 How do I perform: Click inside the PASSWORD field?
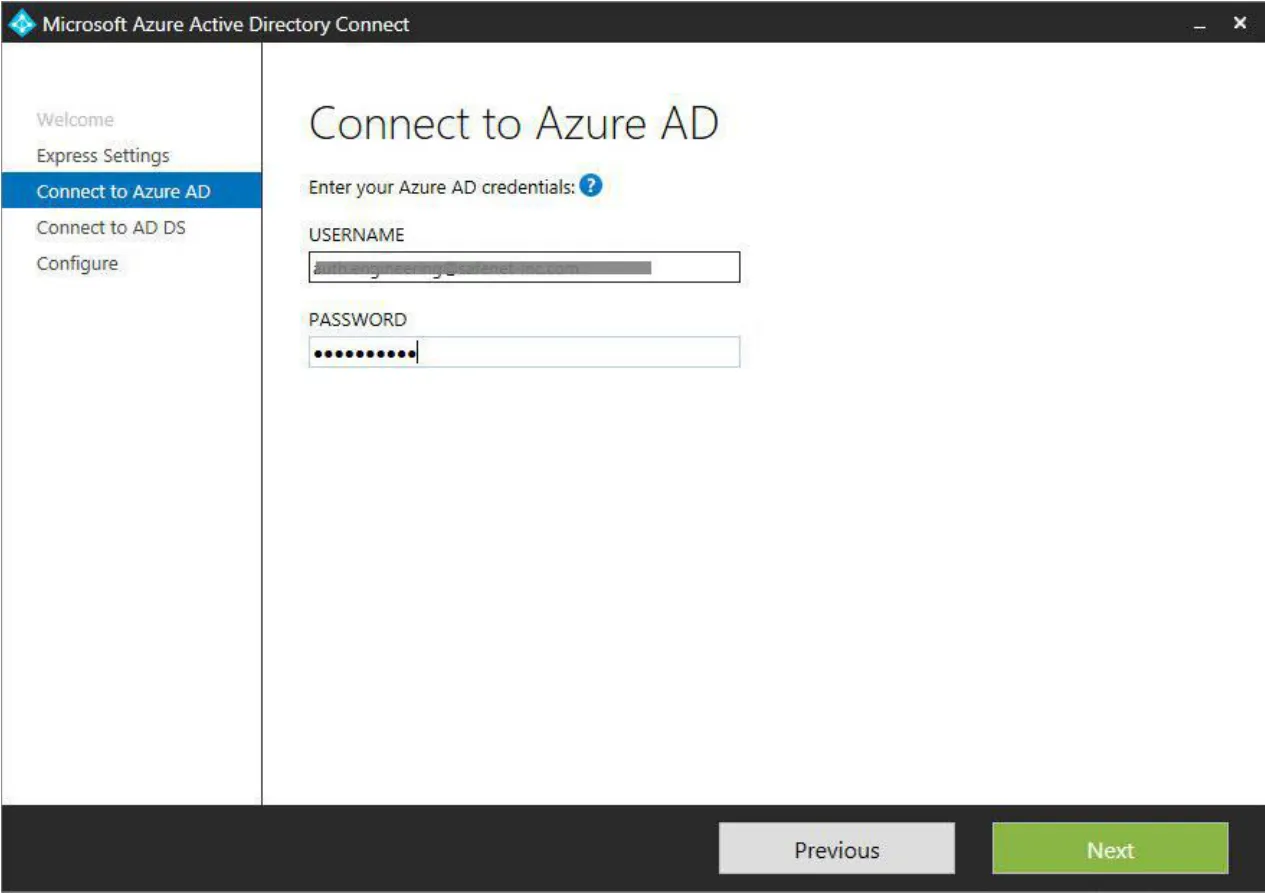[524, 352]
